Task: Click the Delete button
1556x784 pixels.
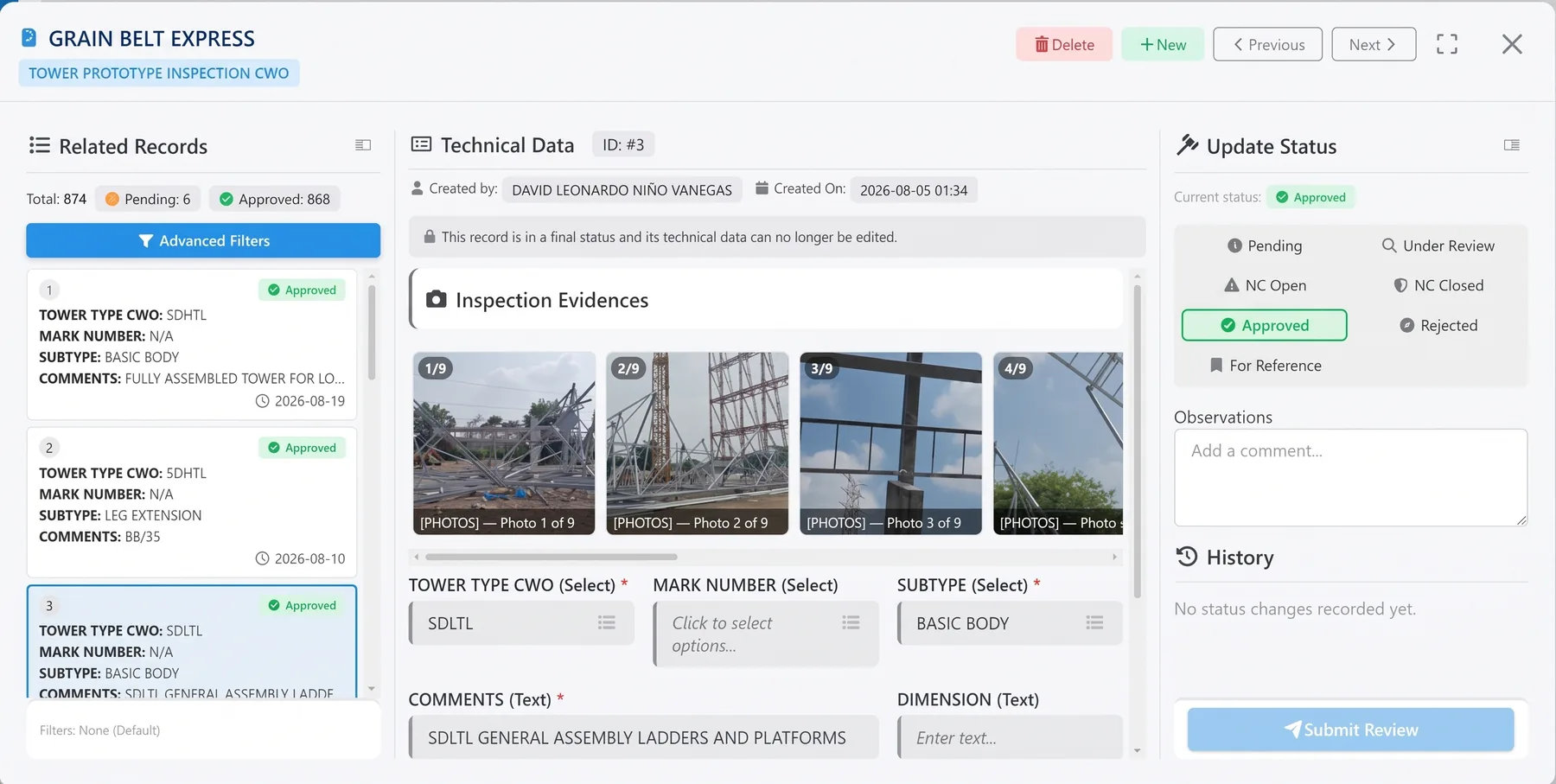Action: tap(1064, 44)
